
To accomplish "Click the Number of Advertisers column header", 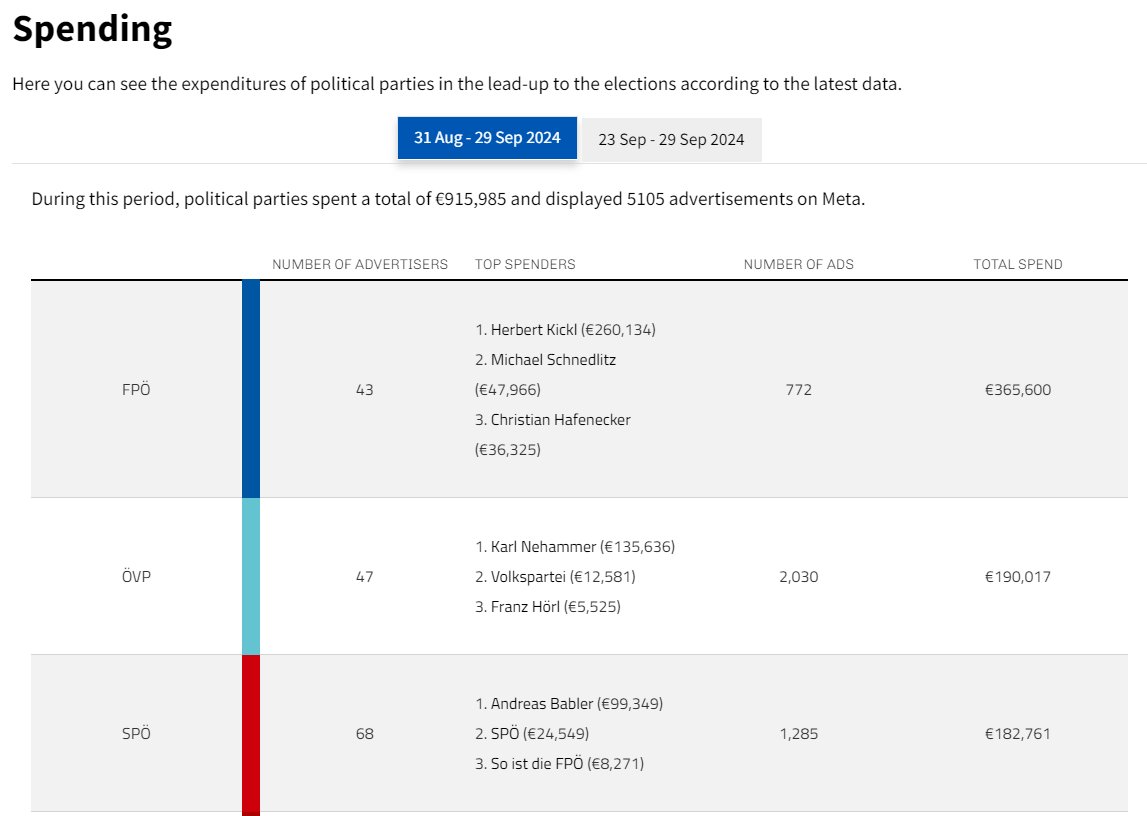I will point(360,264).
